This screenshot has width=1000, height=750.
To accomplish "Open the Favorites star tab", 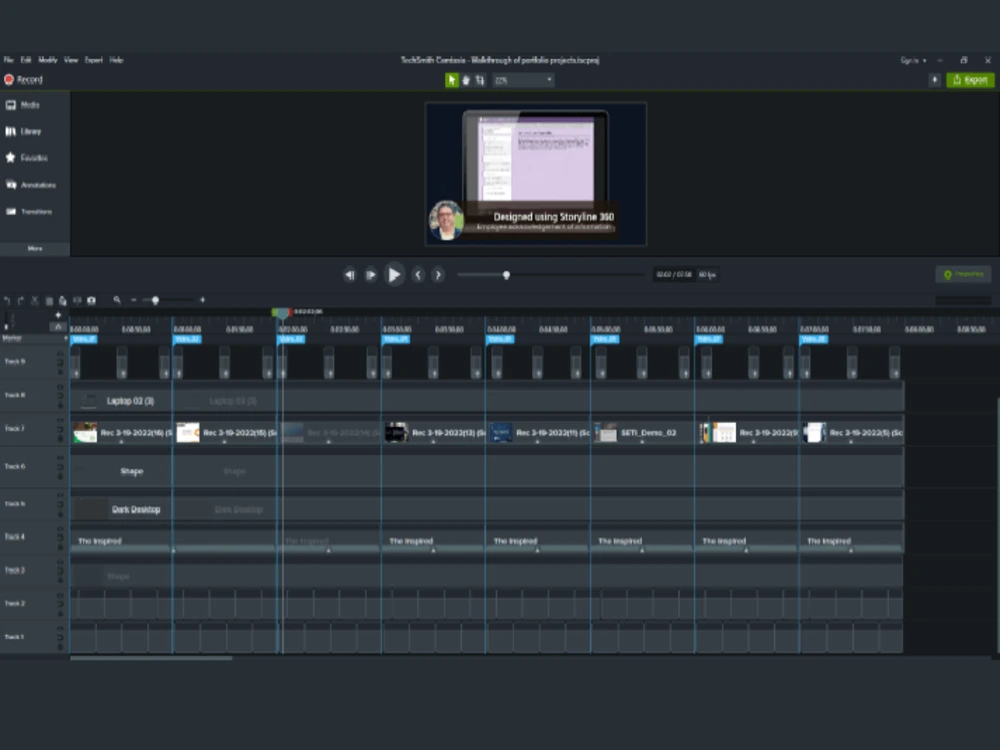I will pyautogui.click(x=27, y=158).
